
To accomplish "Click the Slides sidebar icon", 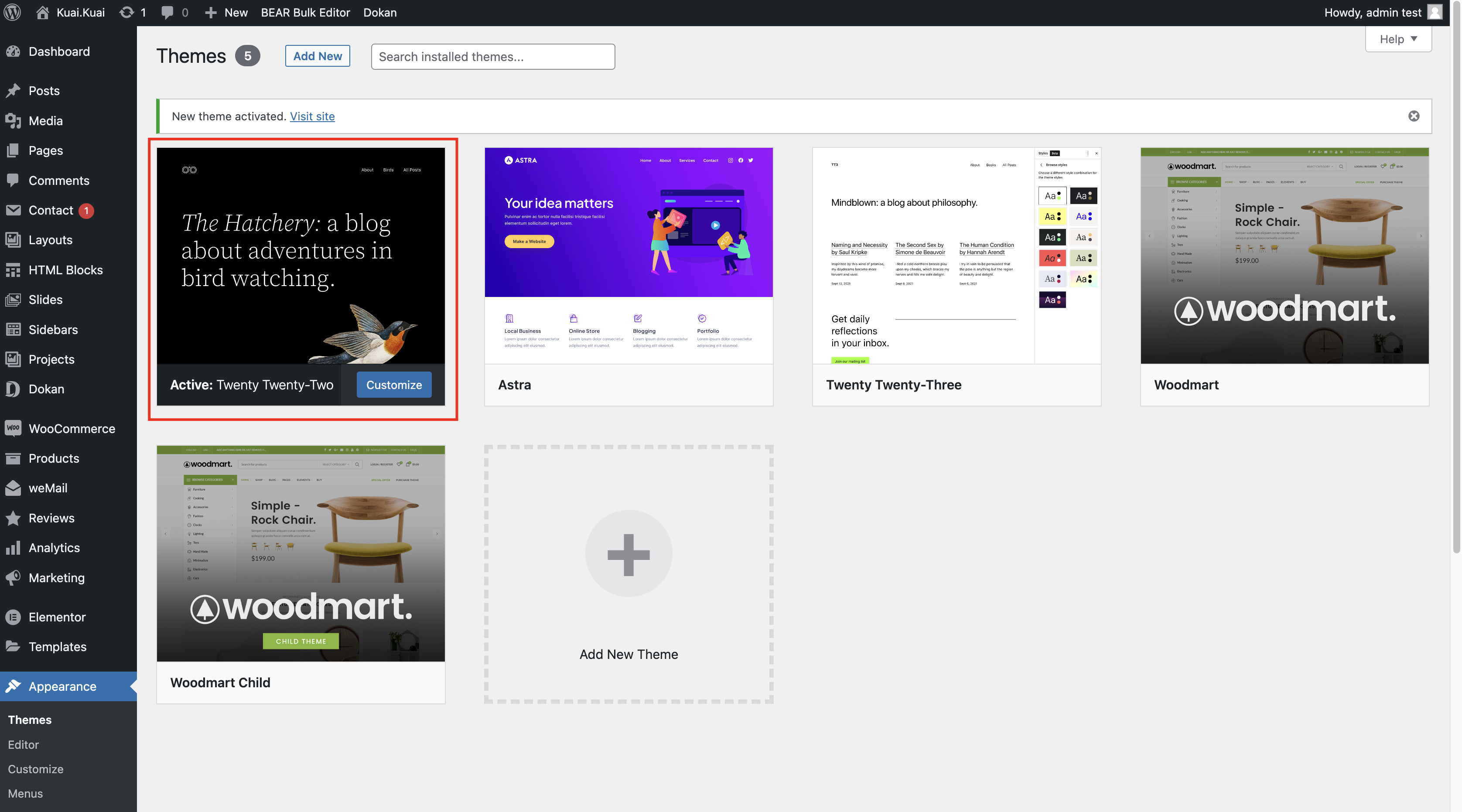I will [x=13, y=300].
